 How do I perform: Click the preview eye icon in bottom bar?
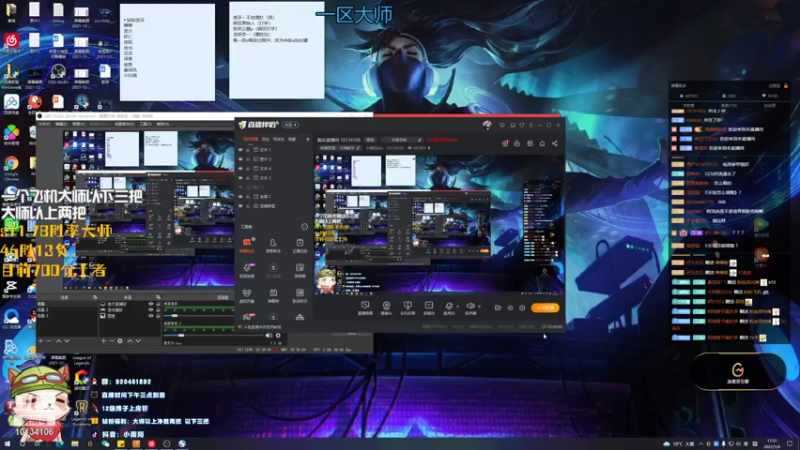[x=510, y=308]
